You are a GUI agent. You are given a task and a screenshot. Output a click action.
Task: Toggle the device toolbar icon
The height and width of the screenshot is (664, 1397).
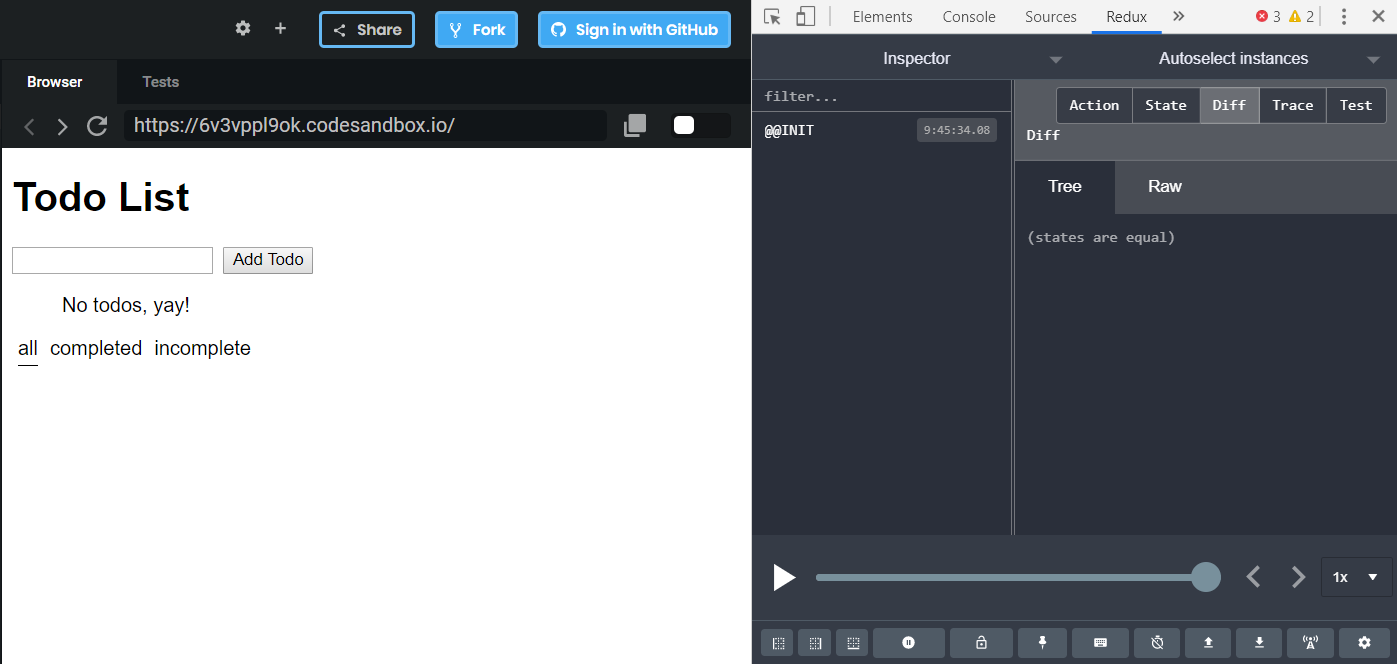[806, 16]
